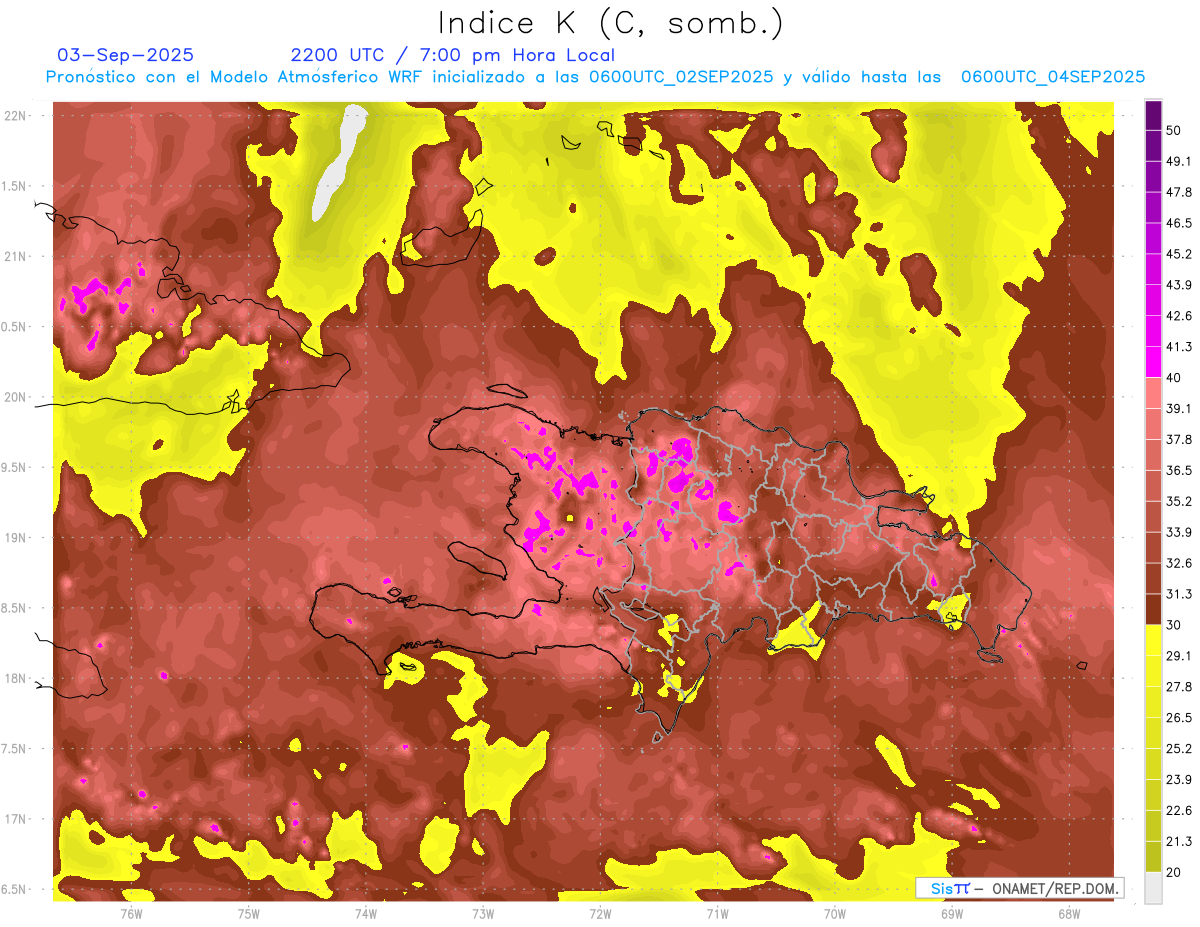
Task: Click the "73W" longitude label
Action: click(483, 913)
